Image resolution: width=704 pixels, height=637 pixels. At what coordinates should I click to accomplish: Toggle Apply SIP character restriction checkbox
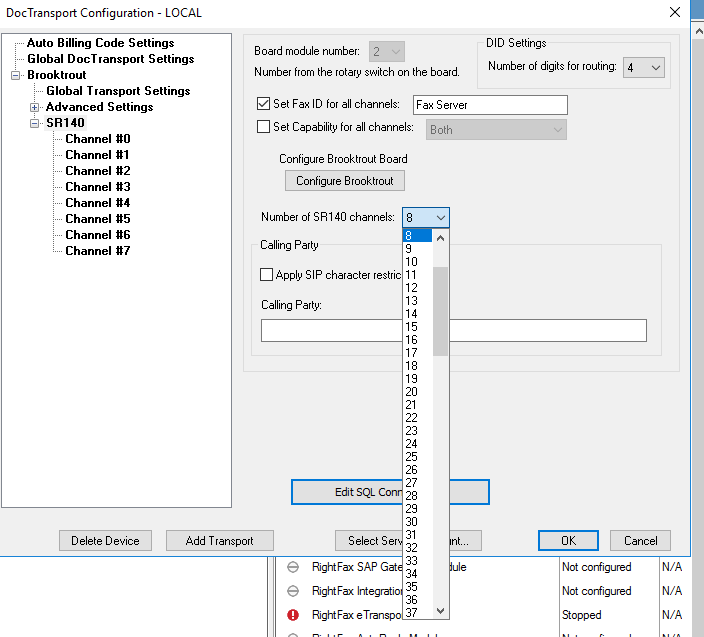pos(267,275)
